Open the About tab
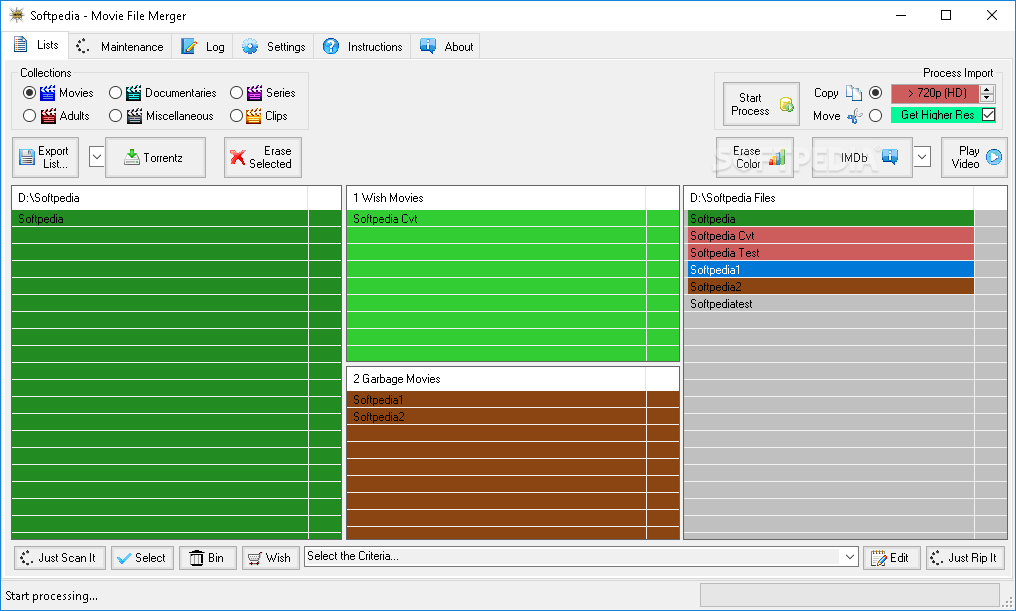The width and height of the screenshot is (1016, 611). [x=446, y=47]
